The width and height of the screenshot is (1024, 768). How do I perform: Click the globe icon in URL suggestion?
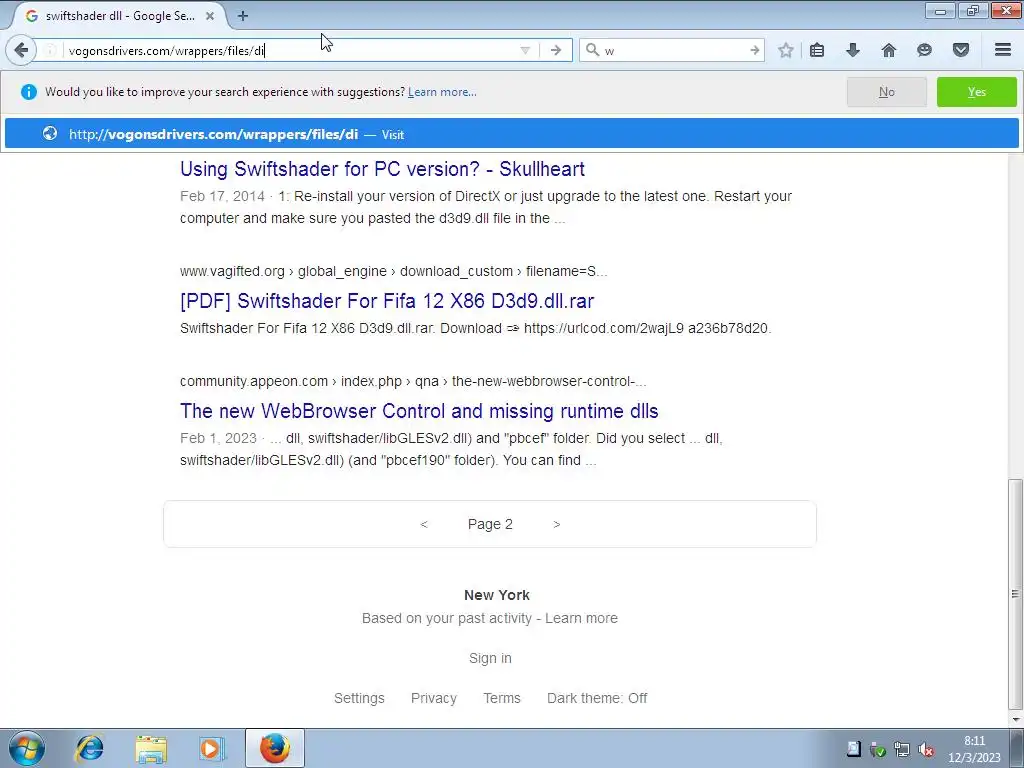click(50, 134)
